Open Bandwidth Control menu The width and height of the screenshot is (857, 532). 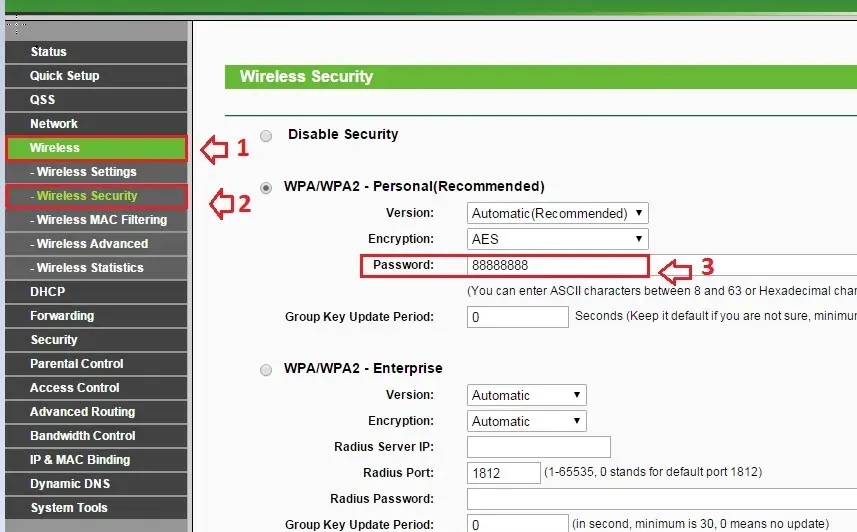pyautogui.click(x=96, y=437)
